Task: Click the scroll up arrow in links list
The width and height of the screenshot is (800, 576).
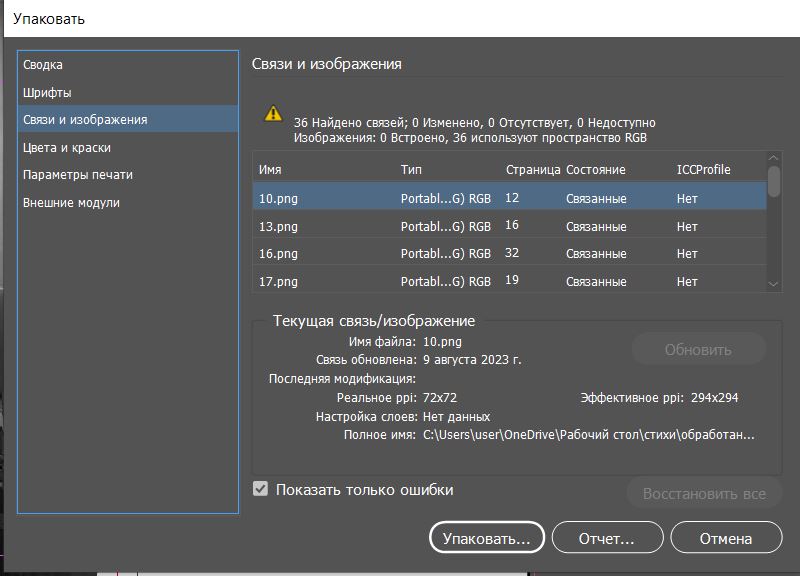Action: 773,158
